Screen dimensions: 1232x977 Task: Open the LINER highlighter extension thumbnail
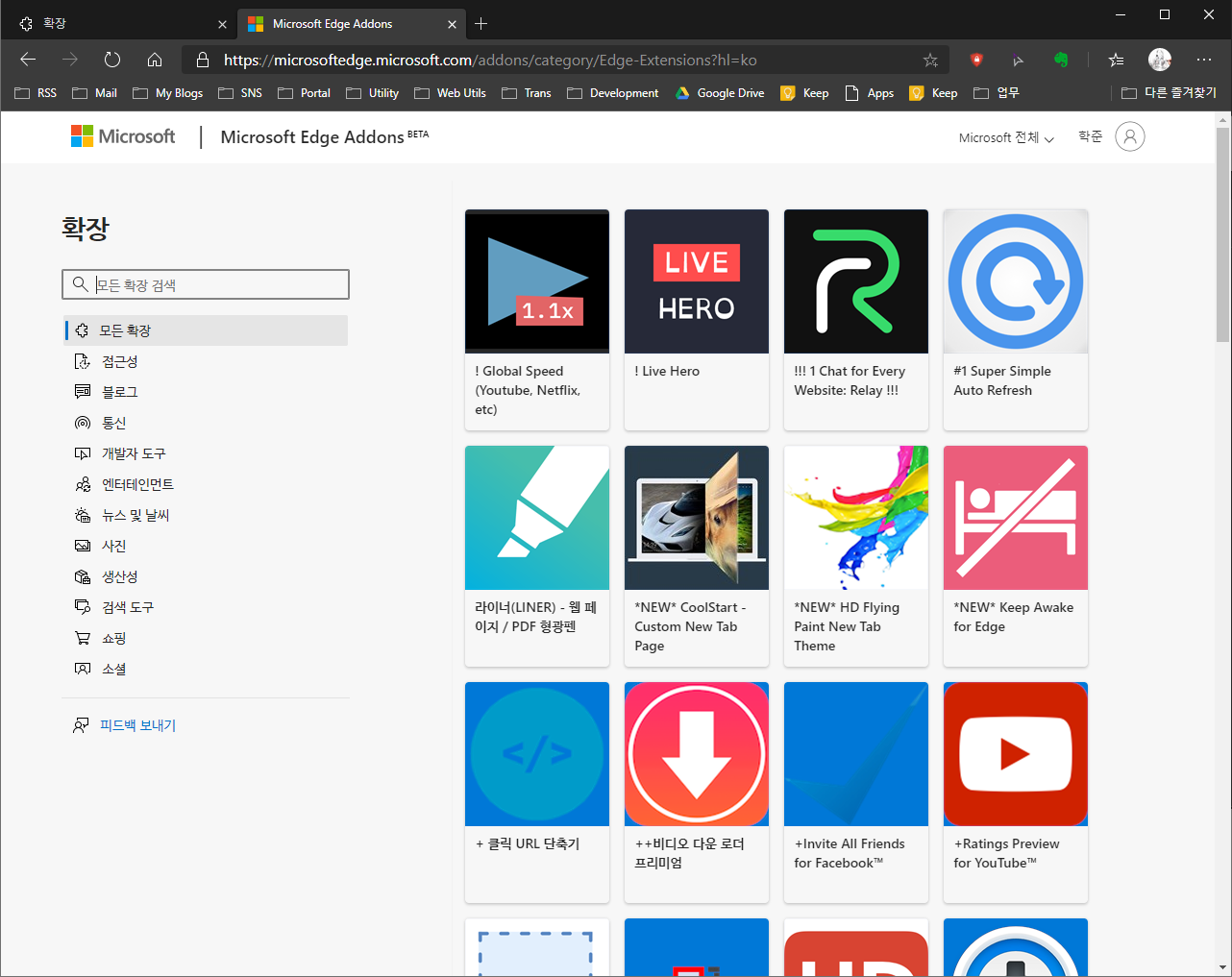(x=537, y=518)
